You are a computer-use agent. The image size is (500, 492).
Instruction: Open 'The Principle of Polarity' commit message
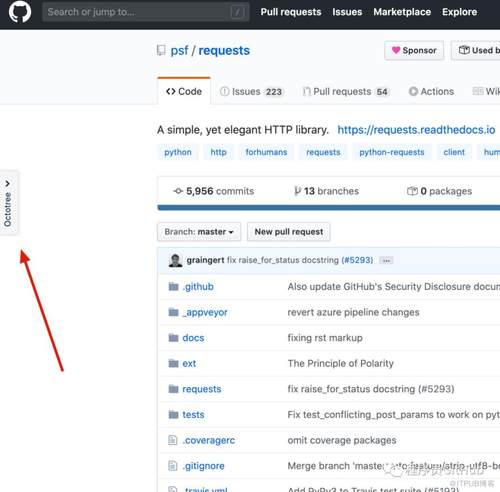click(341, 363)
